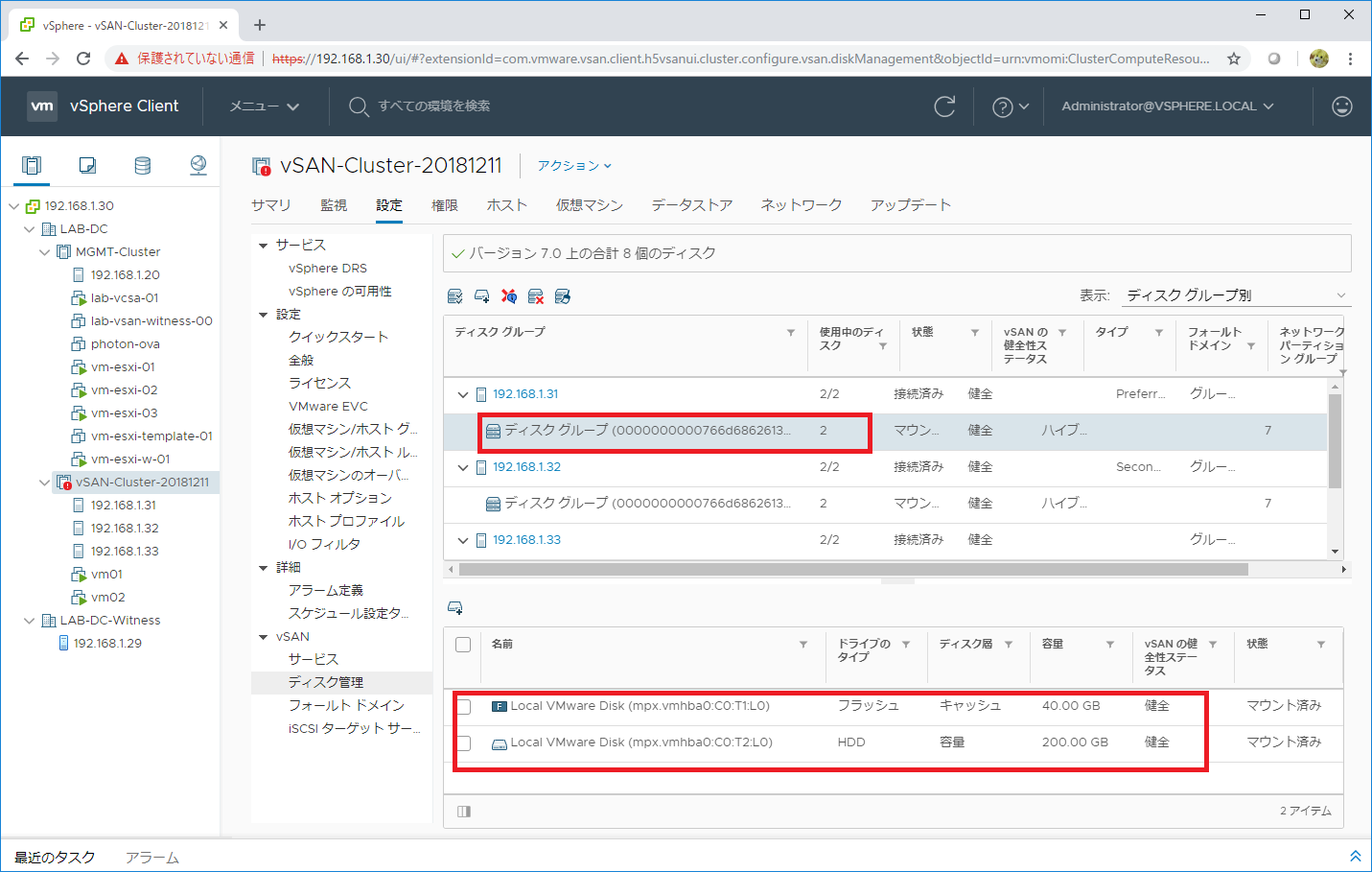Click the search magnifier icon
The image size is (1372, 872).
(x=359, y=106)
